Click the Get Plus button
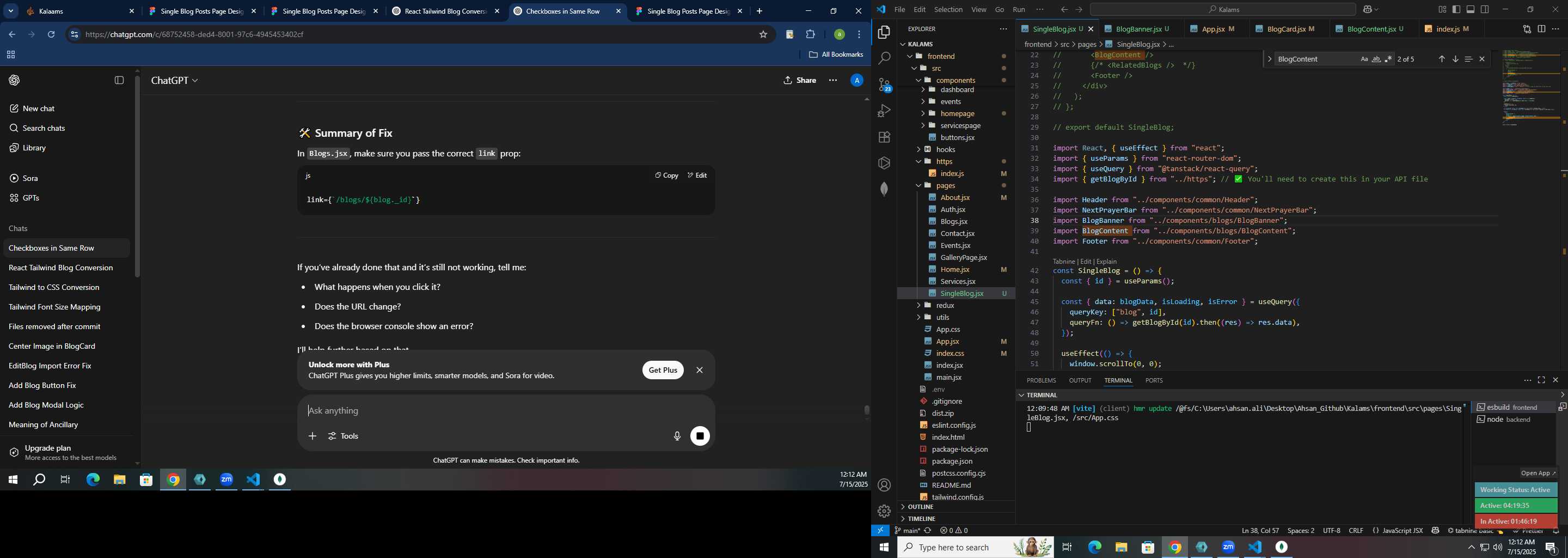This screenshot has width=1568, height=558. [662, 371]
